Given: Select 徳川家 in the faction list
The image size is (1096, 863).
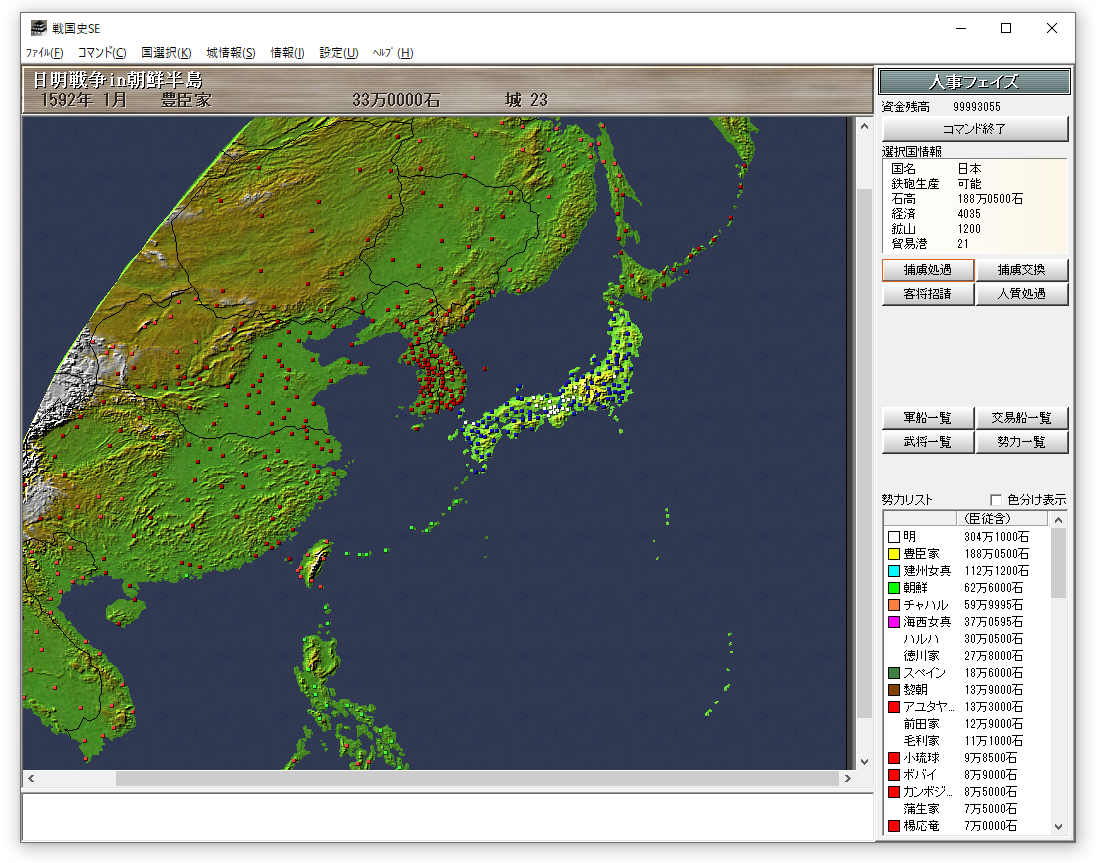Looking at the screenshot, I should (x=921, y=656).
